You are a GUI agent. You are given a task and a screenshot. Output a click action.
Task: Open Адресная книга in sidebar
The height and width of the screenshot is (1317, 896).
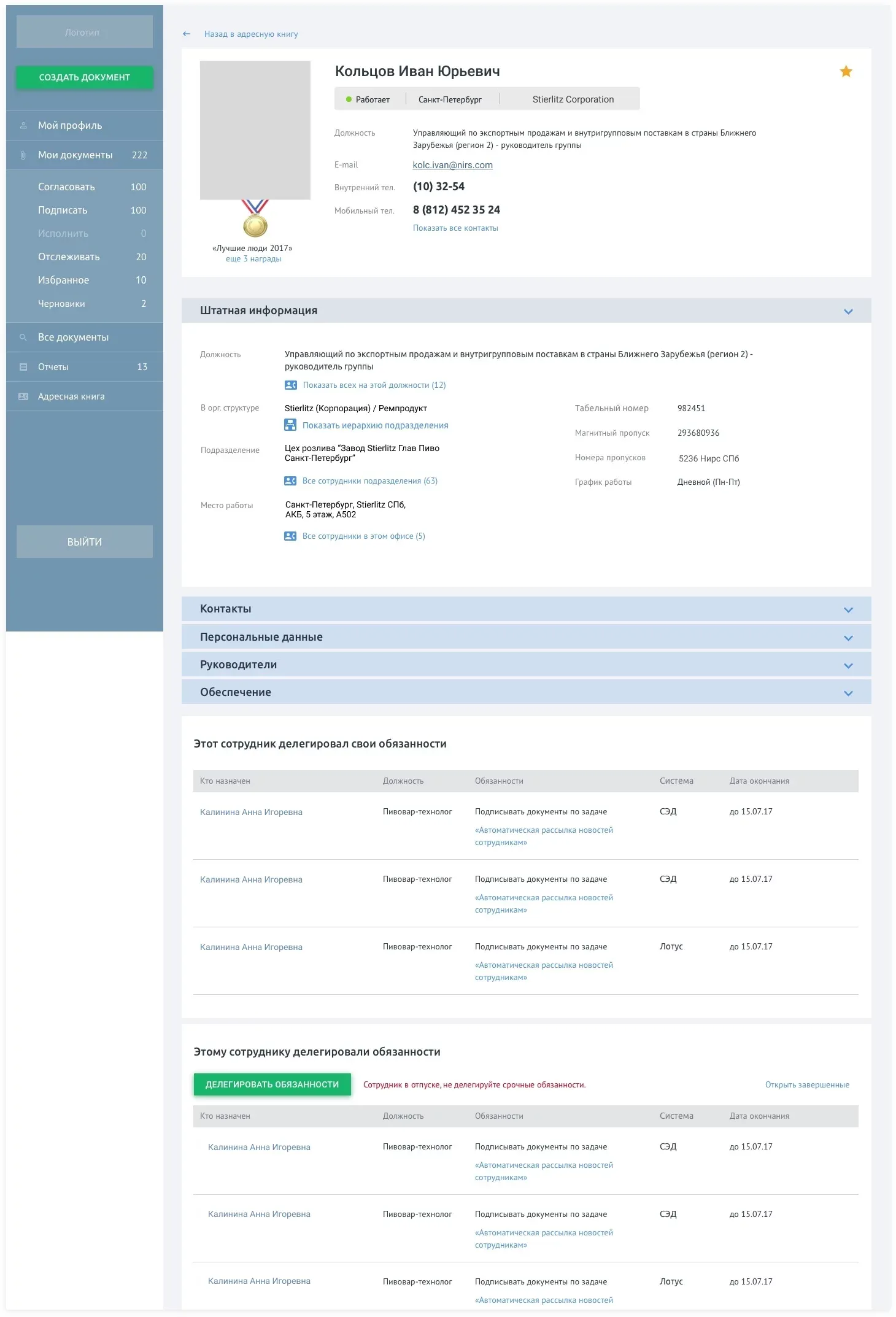pyautogui.click(x=85, y=396)
